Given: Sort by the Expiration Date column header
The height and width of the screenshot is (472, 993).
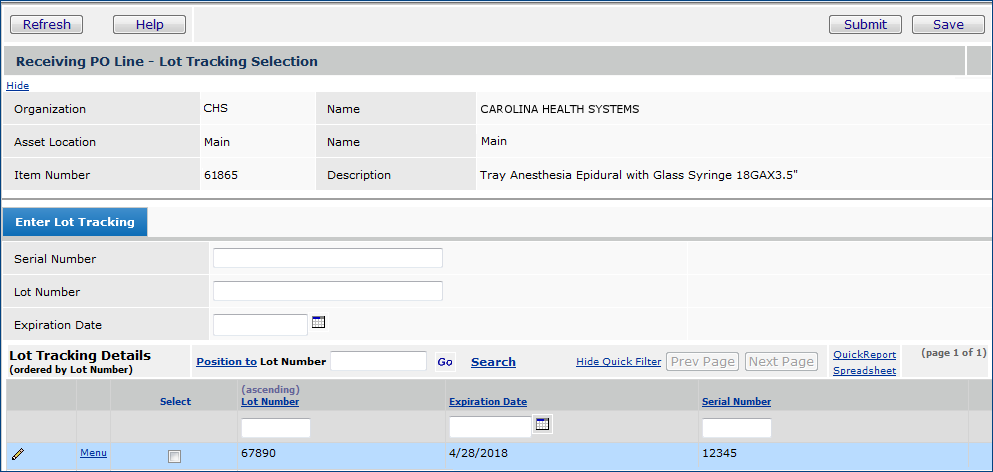Looking at the screenshot, I should coord(488,402).
